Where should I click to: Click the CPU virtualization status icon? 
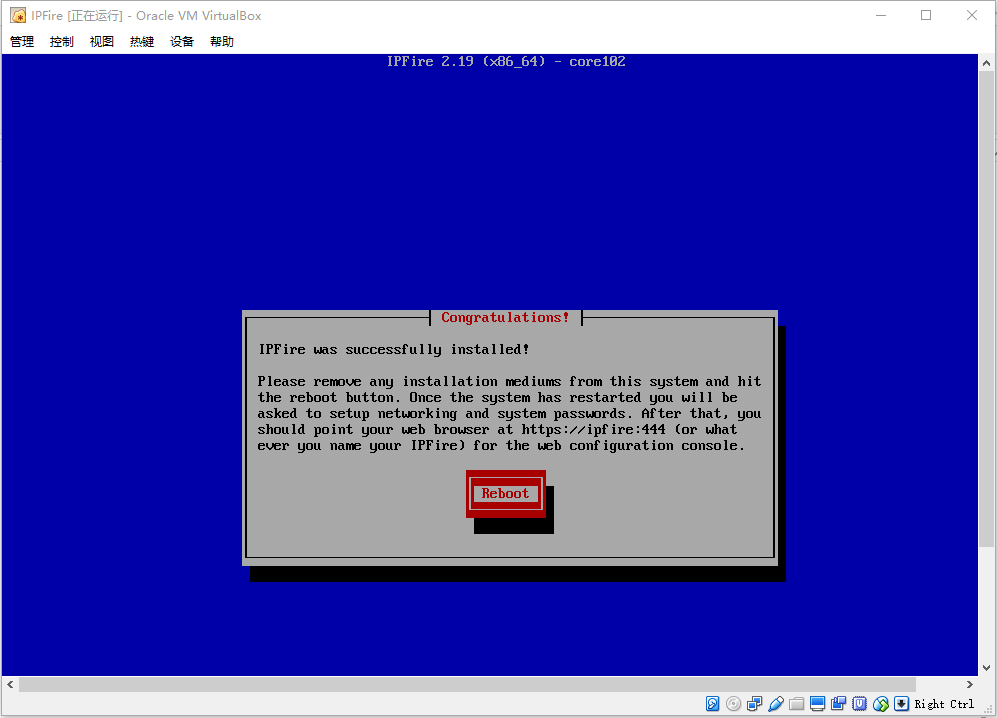(x=859, y=703)
